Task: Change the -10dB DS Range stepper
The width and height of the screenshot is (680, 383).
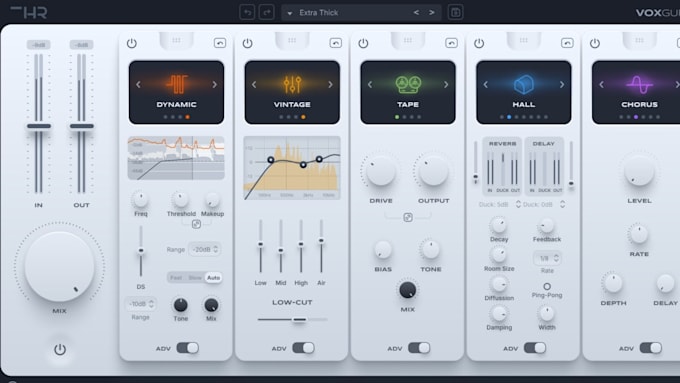Action: [x=141, y=304]
